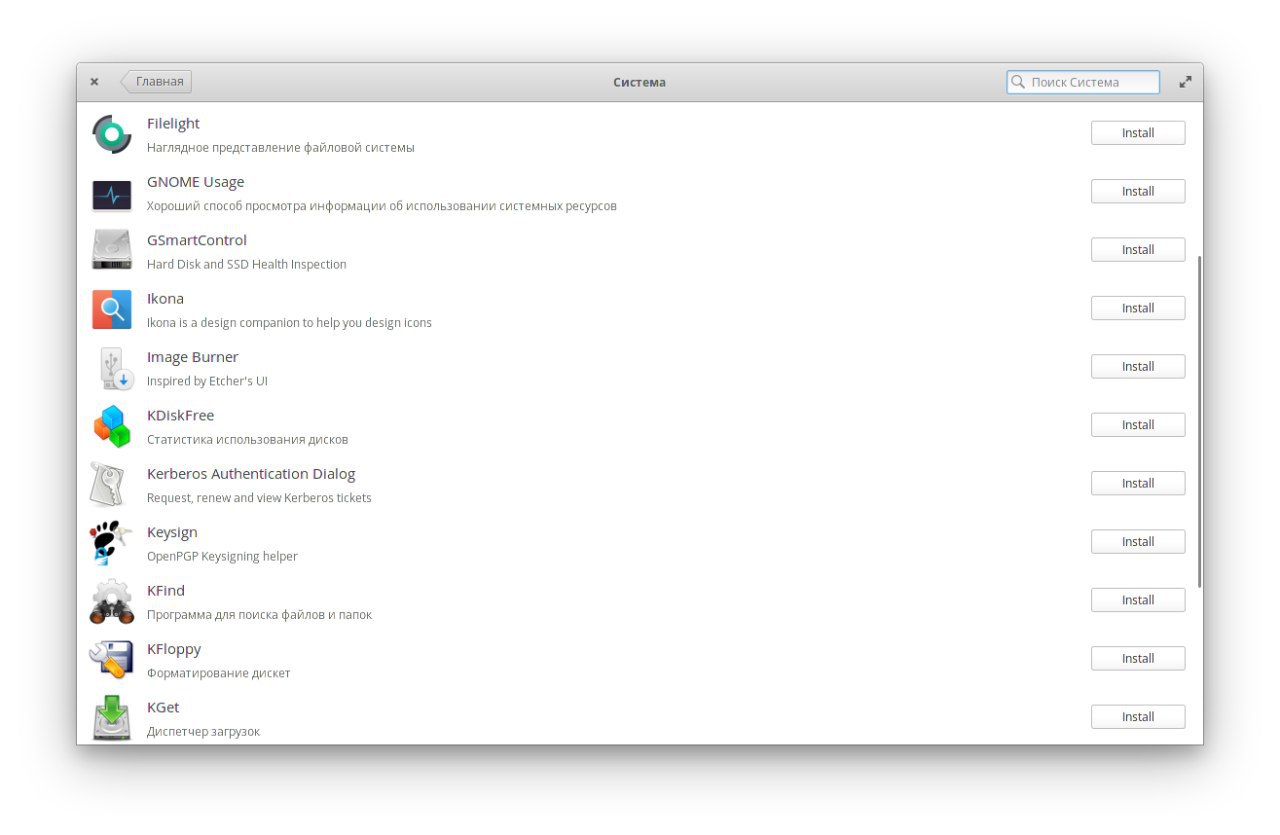1280x835 pixels.
Task: Install GNOME Usage
Action: point(1138,191)
